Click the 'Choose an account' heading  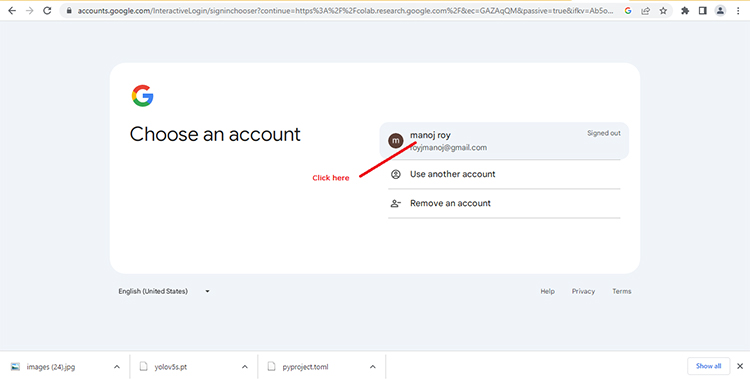pos(215,134)
